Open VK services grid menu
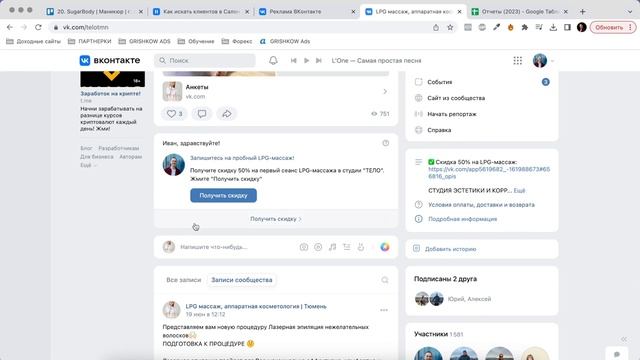 518,60
